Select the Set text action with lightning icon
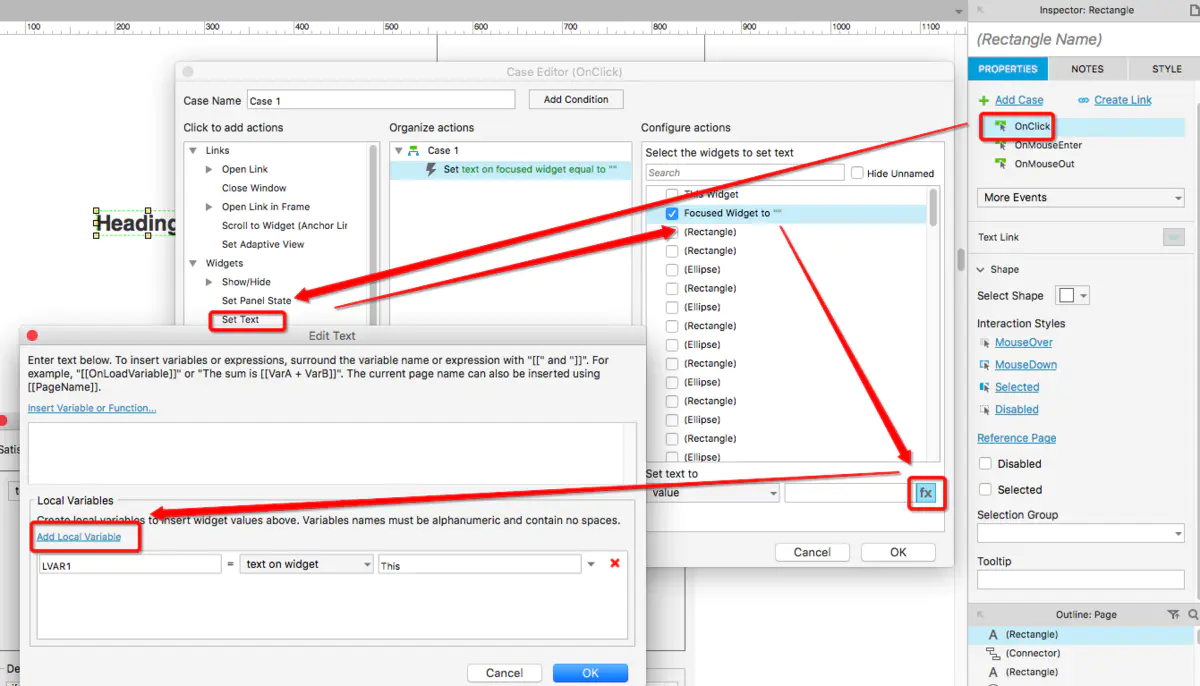Image resolution: width=1200 pixels, height=686 pixels. [x=511, y=170]
